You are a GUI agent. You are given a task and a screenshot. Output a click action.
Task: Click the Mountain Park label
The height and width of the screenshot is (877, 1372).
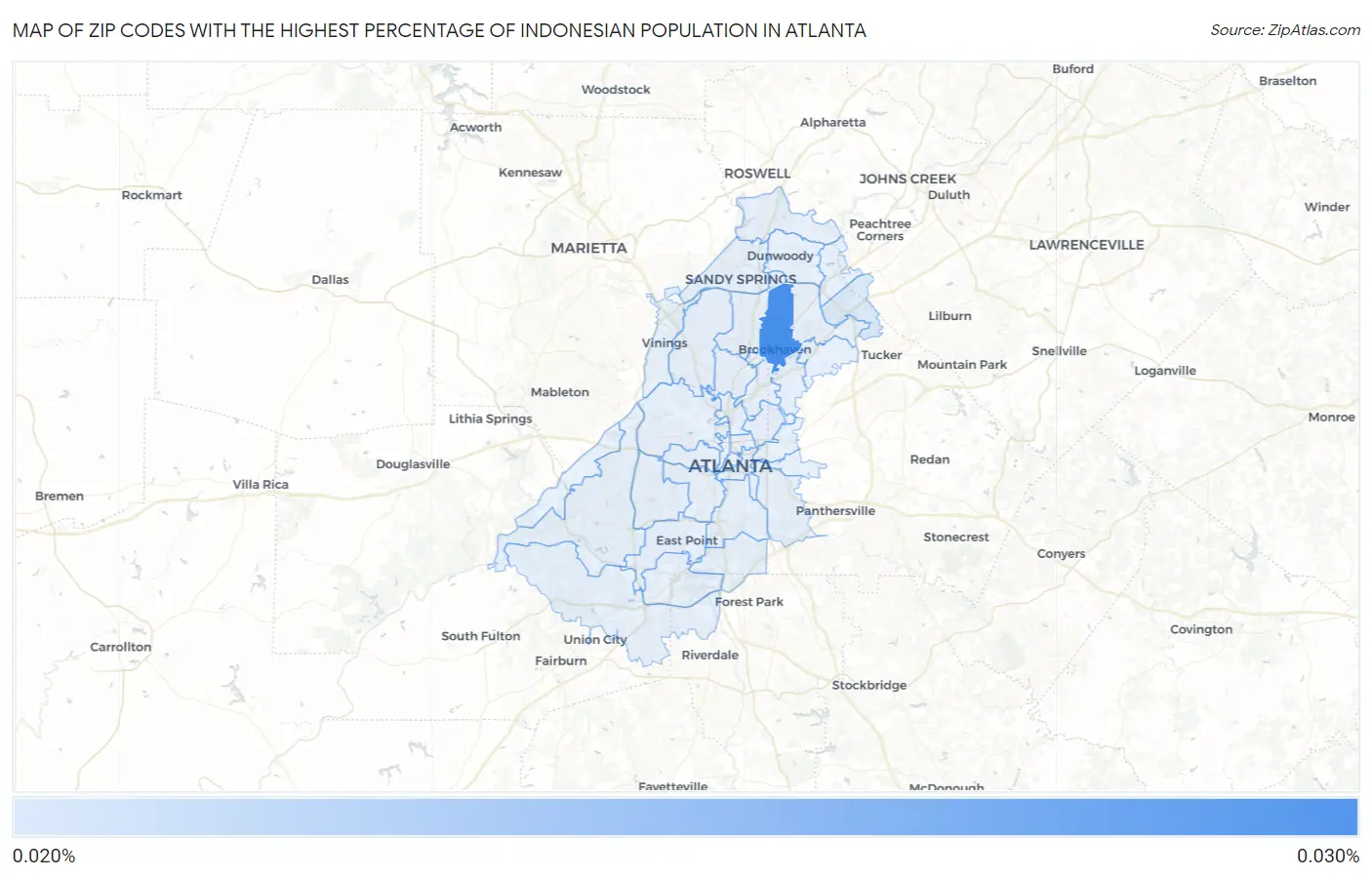(961, 365)
